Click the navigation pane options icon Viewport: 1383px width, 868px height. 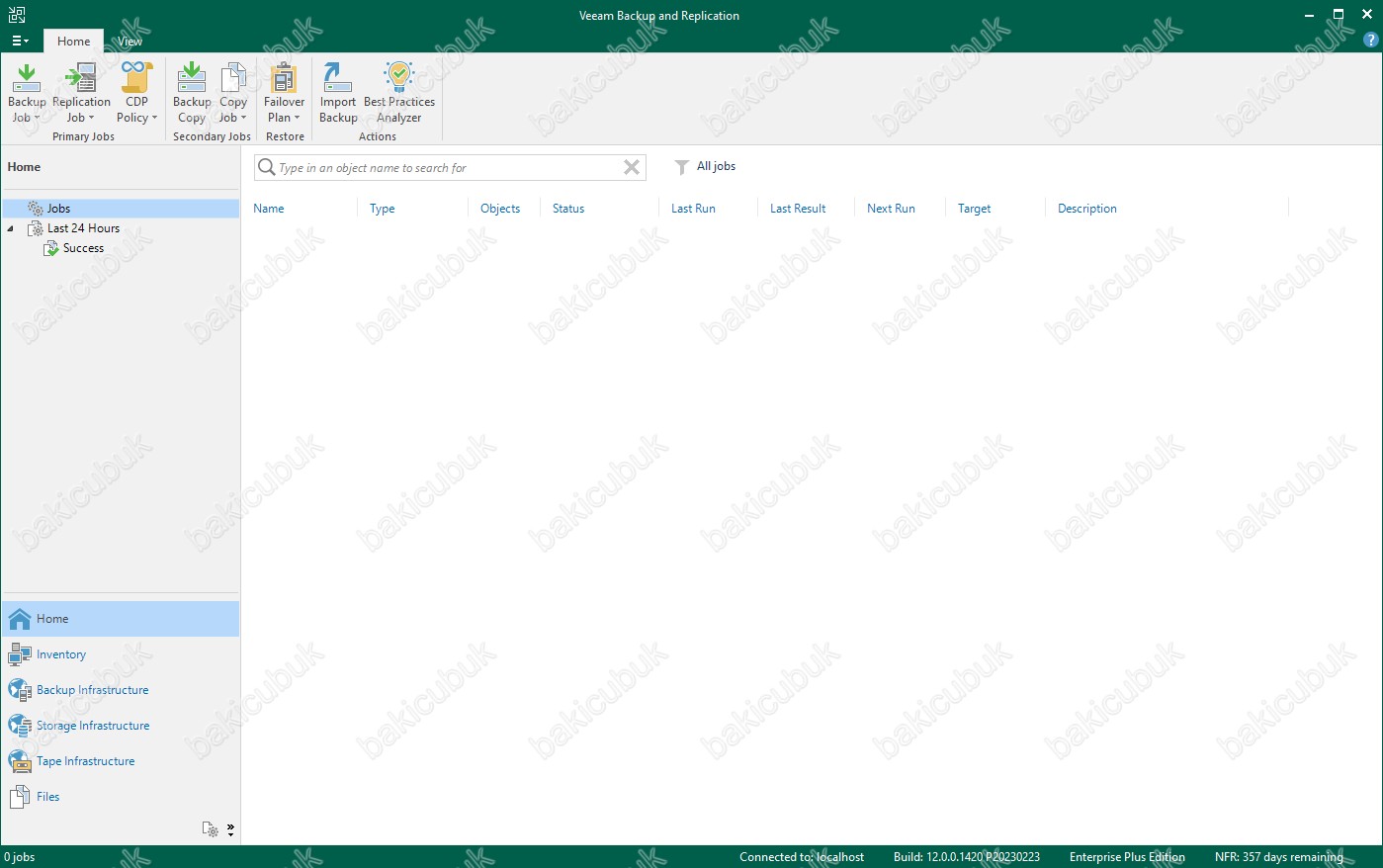pyautogui.click(x=210, y=829)
